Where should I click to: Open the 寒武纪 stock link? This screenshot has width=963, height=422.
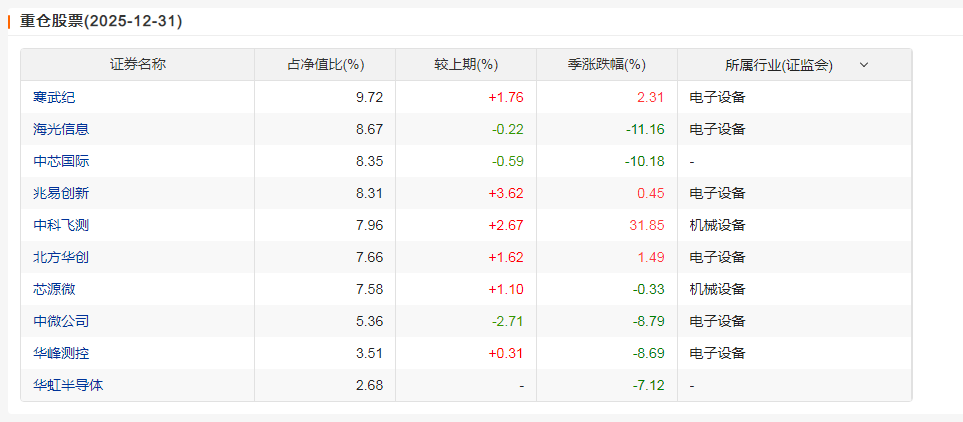[54, 97]
